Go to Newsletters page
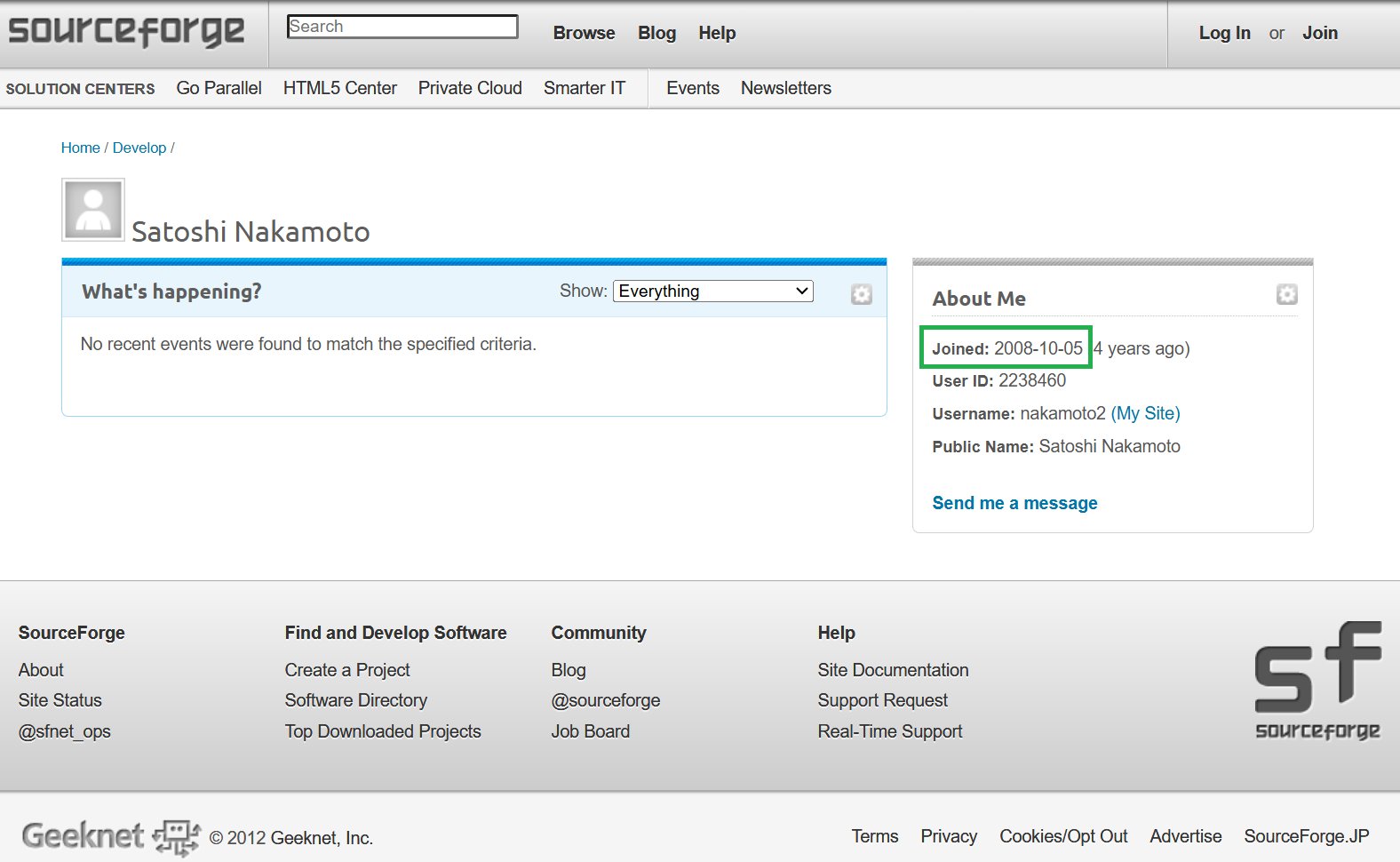The height and width of the screenshot is (862, 1400). click(786, 88)
